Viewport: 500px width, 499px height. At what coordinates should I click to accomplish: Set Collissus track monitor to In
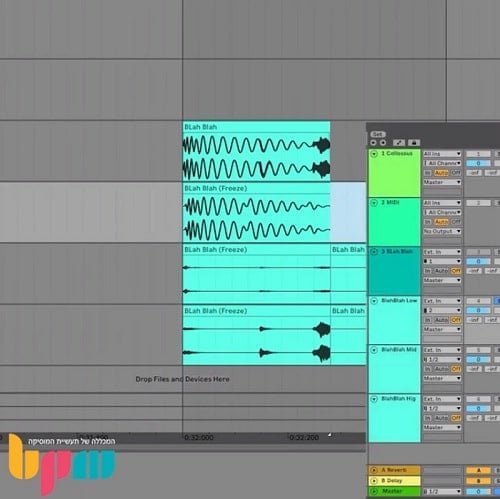428,173
